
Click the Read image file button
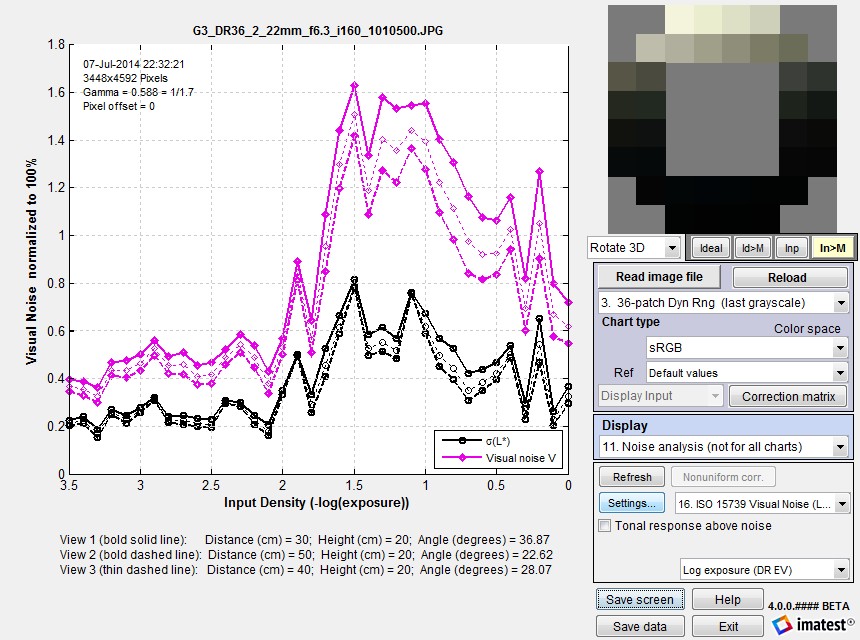pos(659,277)
